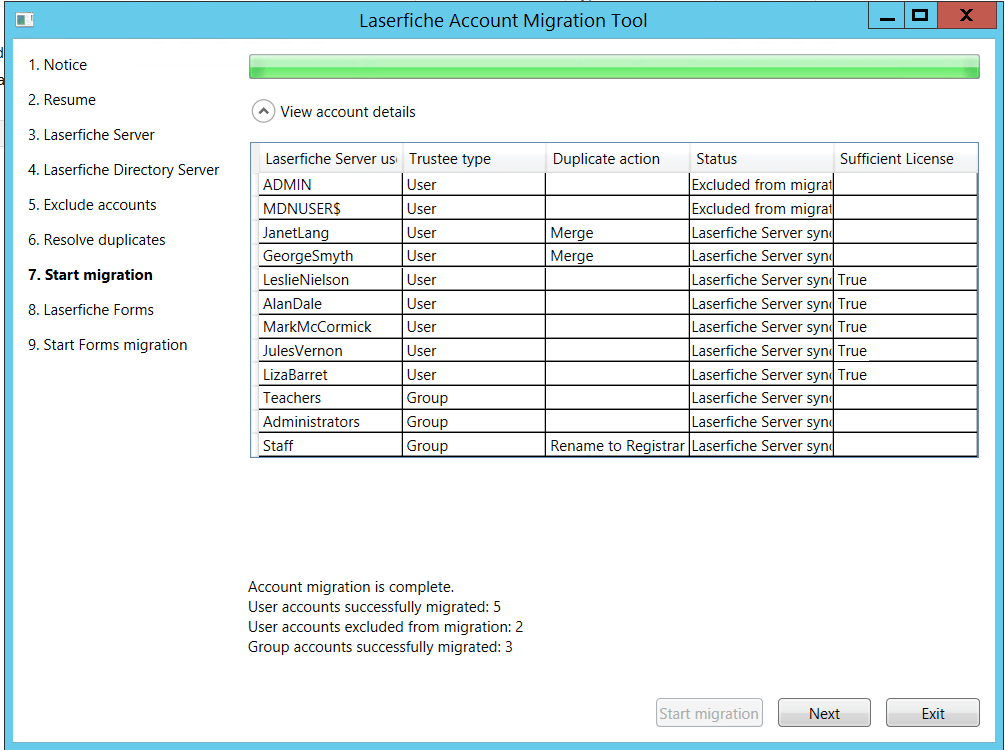Click True license value for LeslieNielson
This screenshot has height=750, width=1005.
tap(906, 279)
